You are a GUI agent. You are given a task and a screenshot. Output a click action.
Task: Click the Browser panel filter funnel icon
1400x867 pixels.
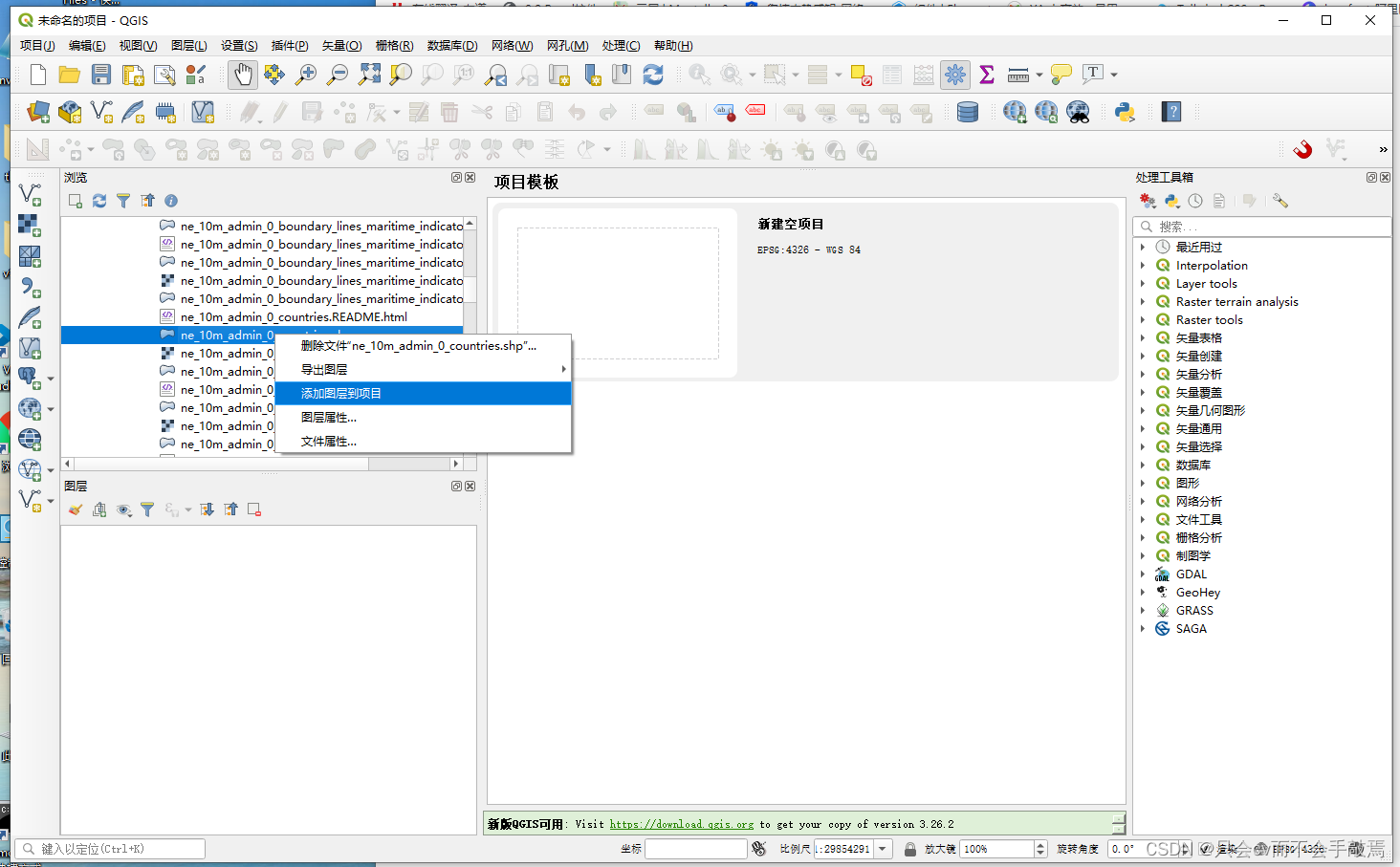point(123,201)
